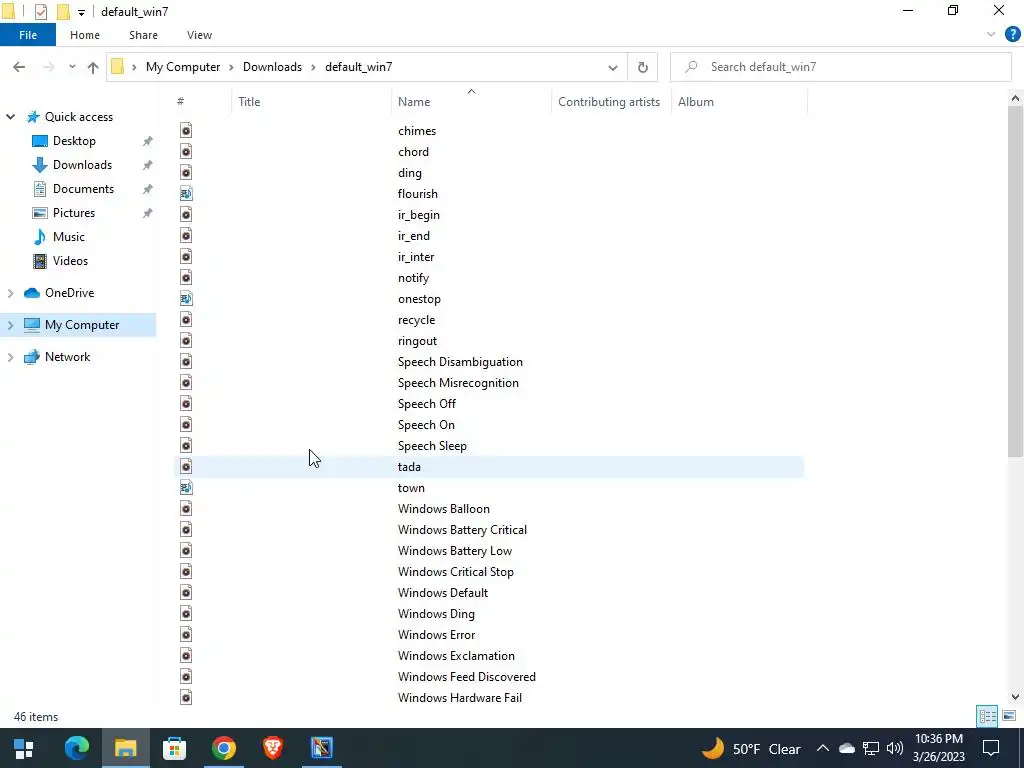Image resolution: width=1024 pixels, height=768 pixels.
Task: Click the tada file icon
Action: point(186,467)
